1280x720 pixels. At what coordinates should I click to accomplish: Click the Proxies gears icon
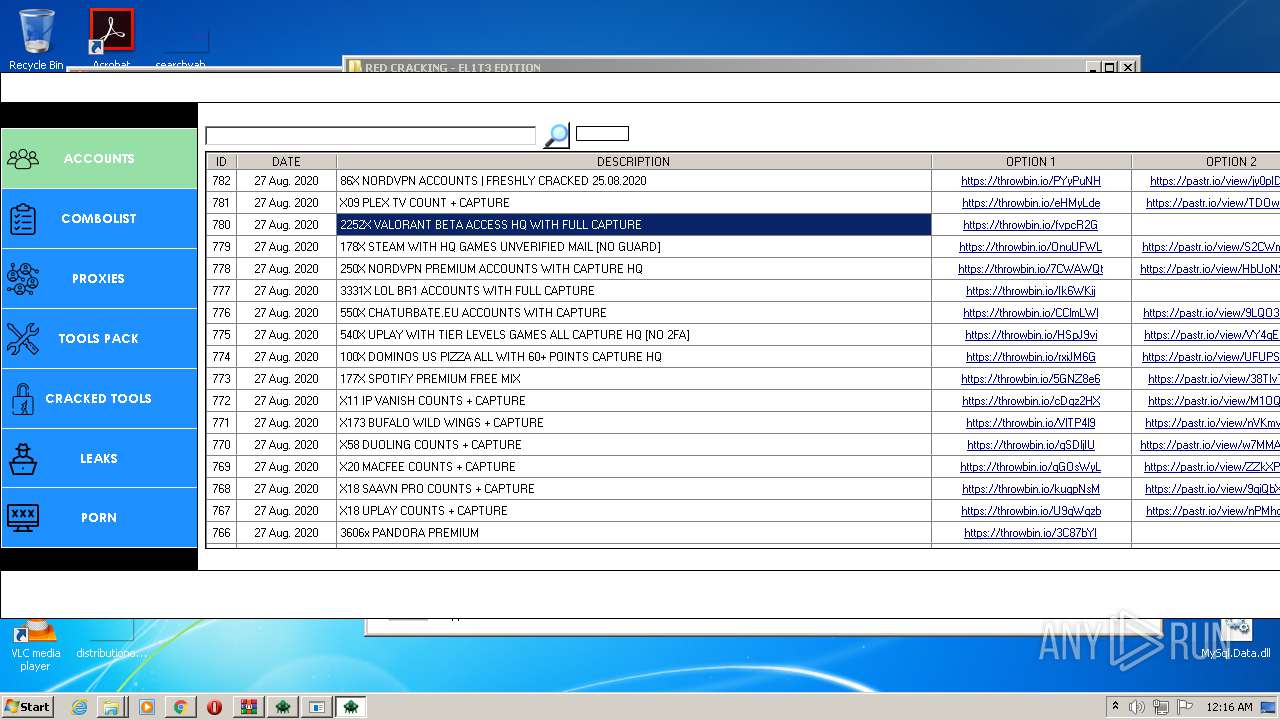click(x=22, y=279)
